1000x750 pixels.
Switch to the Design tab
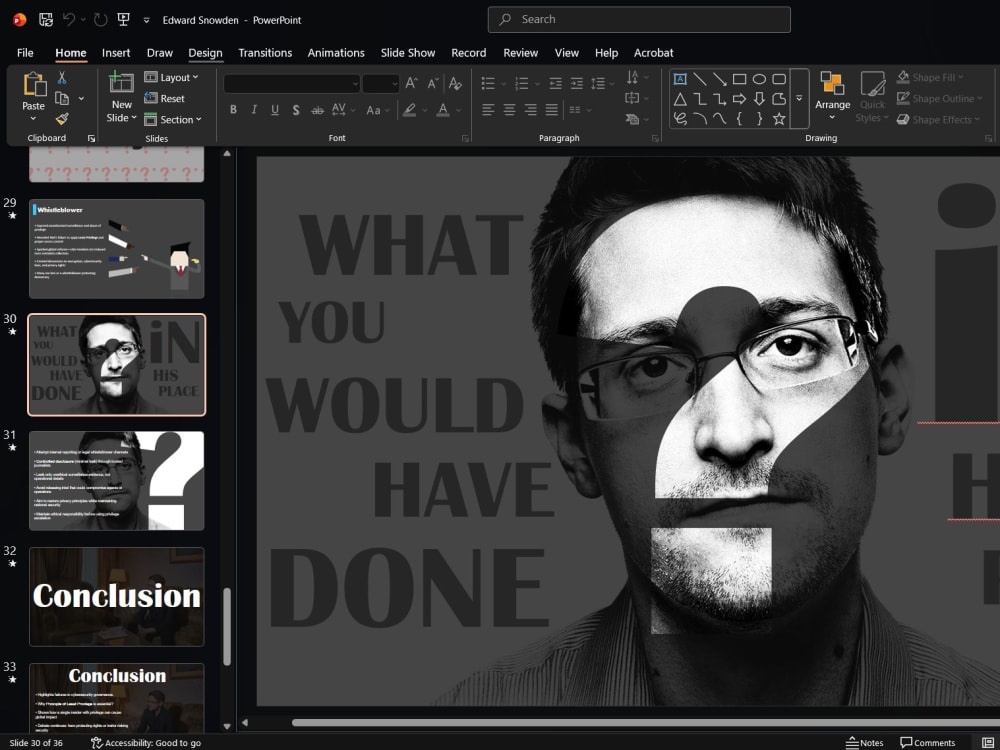coord(205,53)
